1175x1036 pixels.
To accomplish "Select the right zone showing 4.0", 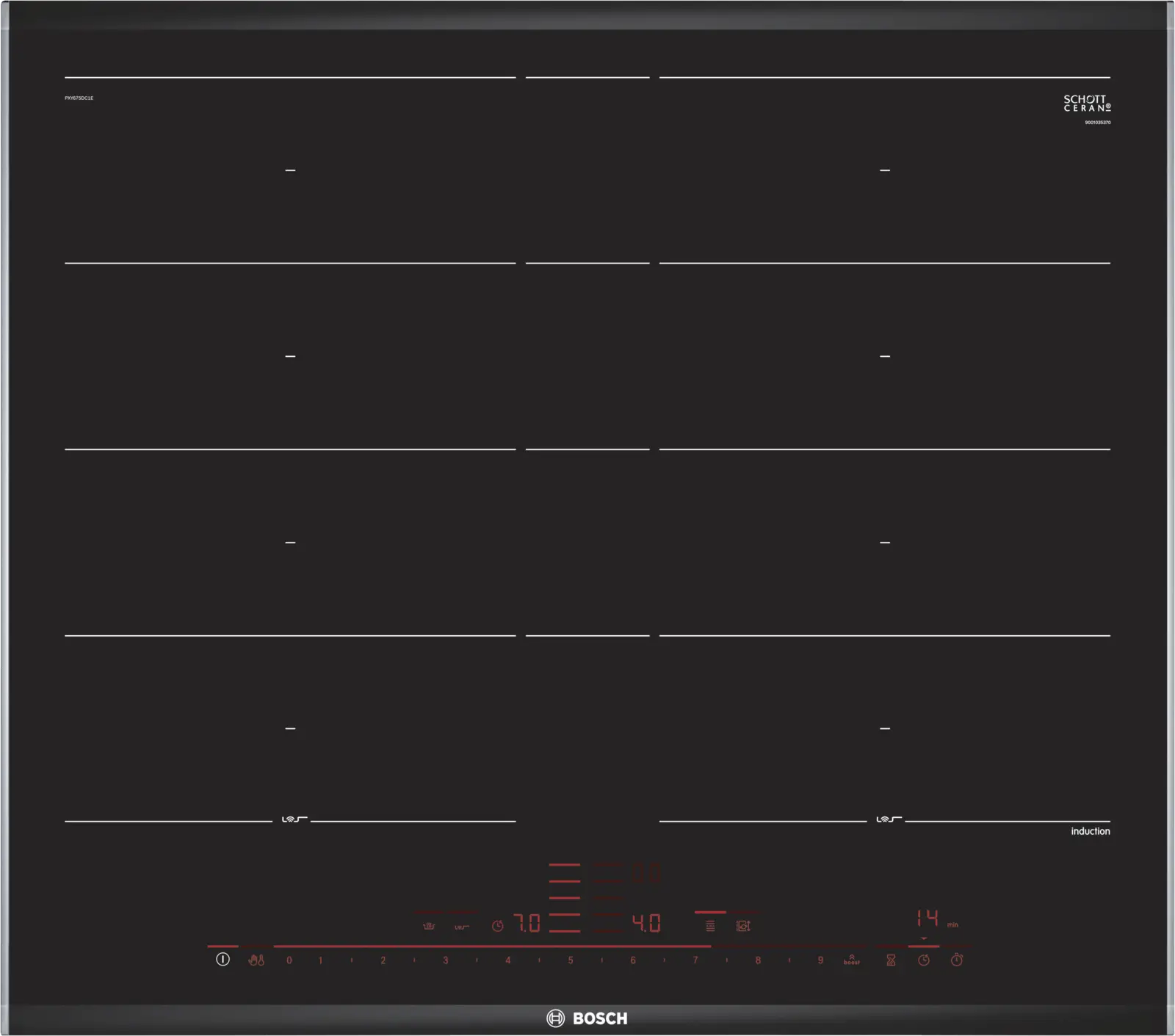I will pos(646,923).
